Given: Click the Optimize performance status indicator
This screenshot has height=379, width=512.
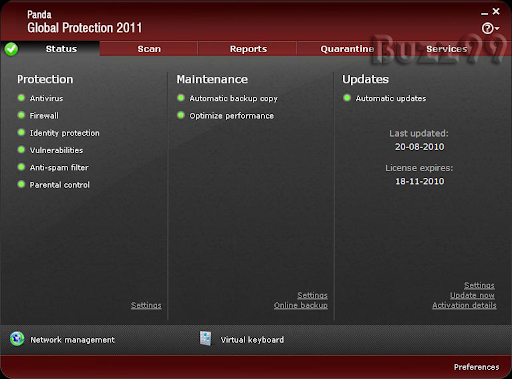Looking at the screenshot, I should coord(181,115).
